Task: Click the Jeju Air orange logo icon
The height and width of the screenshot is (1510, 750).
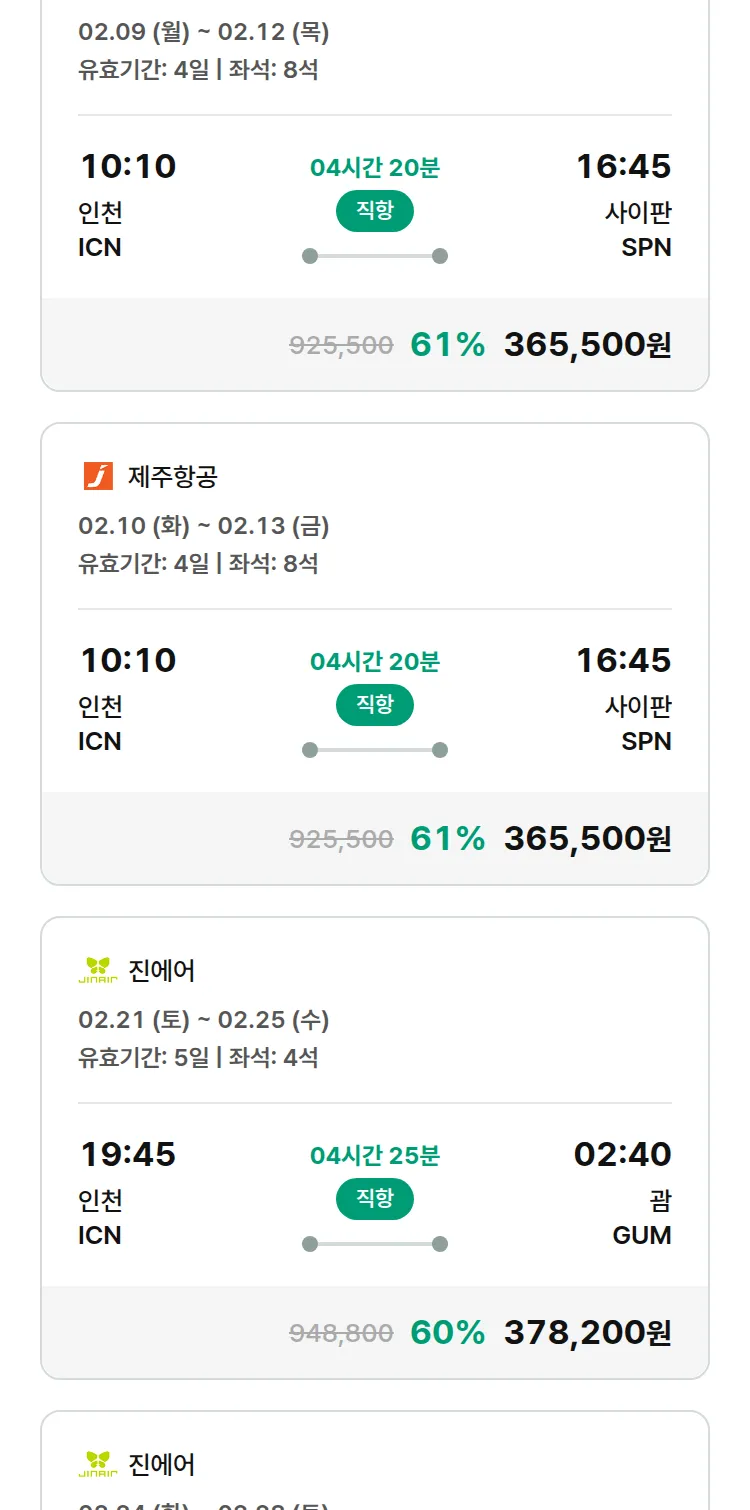Action: tap(98, 476)
